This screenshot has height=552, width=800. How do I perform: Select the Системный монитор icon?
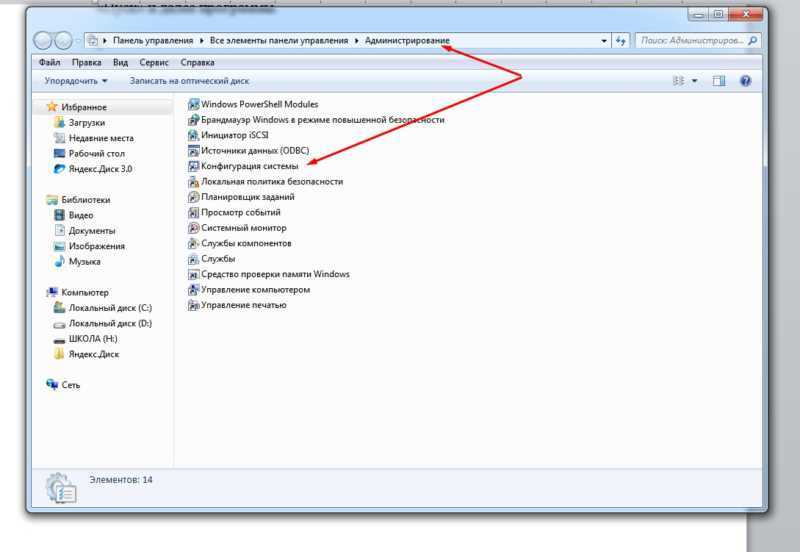[193, 228]
